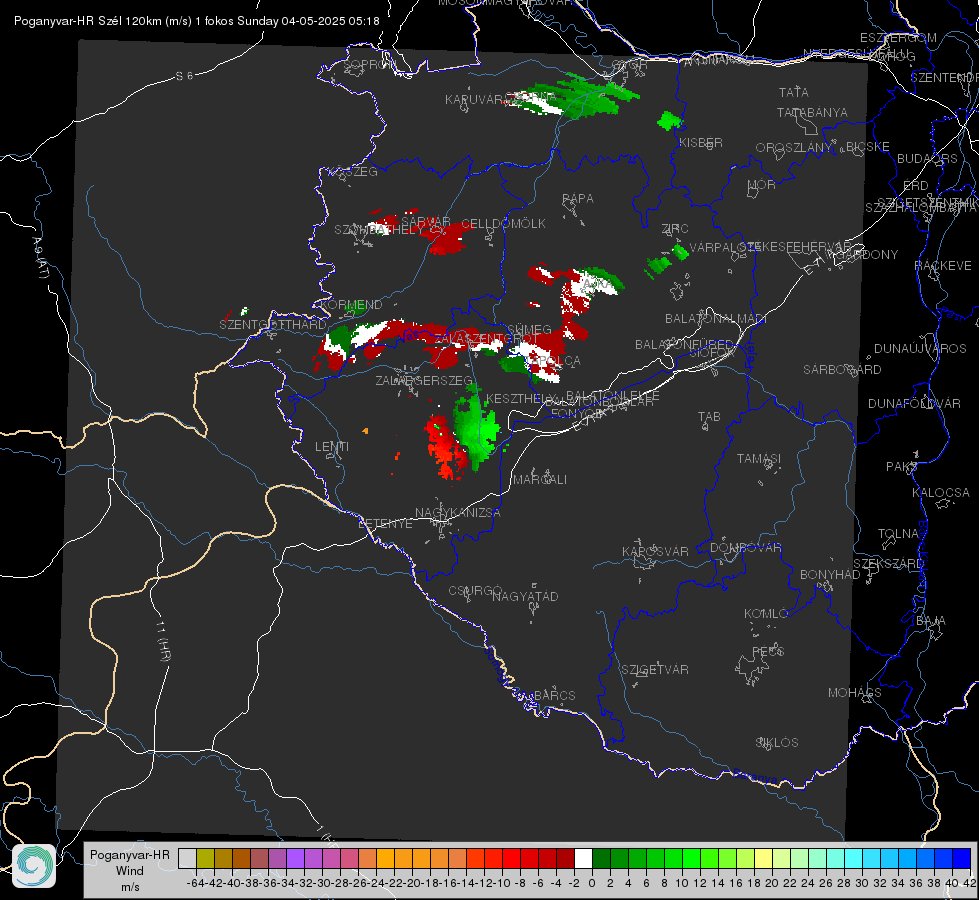The width and height of the screenshot is (979, 900).
Task: Click the 'NAGYATAD' city label
Action: click(x=525, y=596)
